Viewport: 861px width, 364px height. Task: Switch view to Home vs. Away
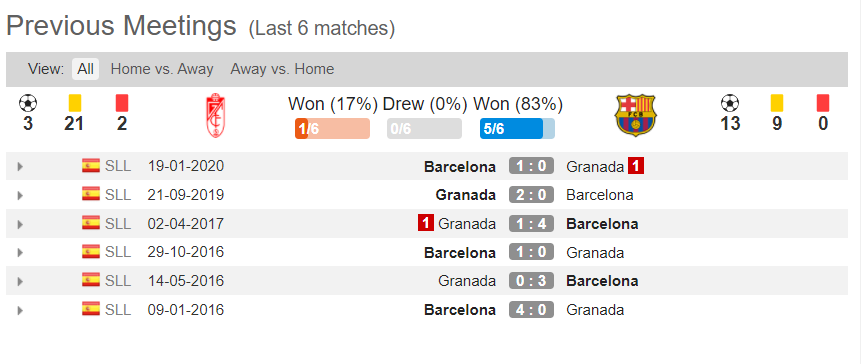tap(162, 69)
